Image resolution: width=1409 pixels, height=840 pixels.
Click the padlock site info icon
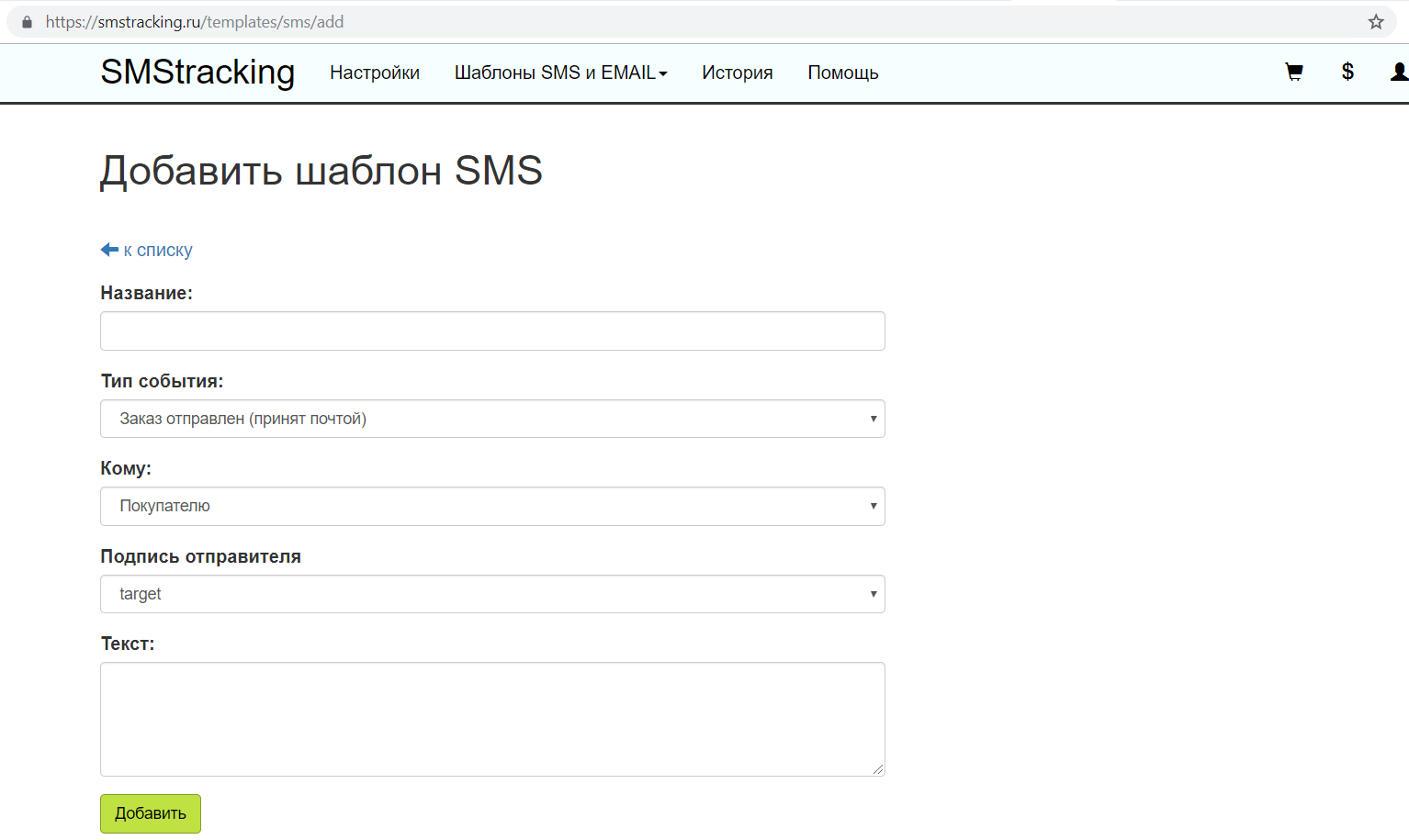click(x=27, y=22)
